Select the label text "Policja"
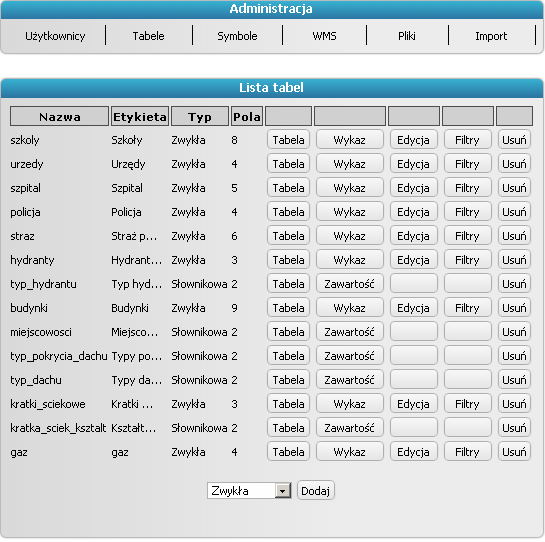 [126, 212]
